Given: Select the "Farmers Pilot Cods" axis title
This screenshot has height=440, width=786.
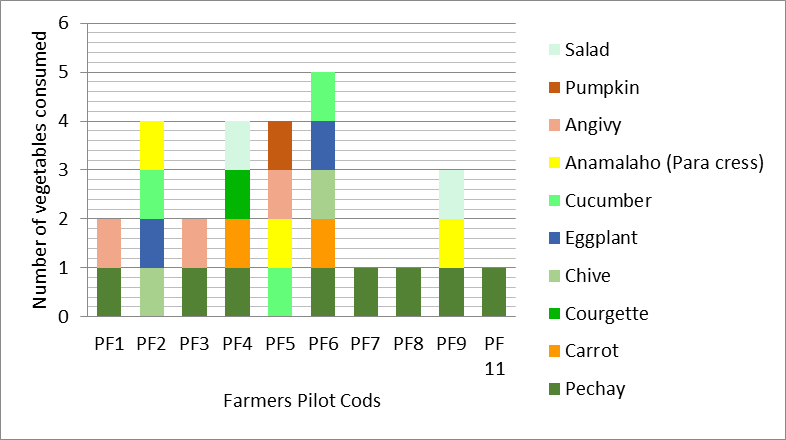Looking at the screenshot, I should (x=302, y=401).
